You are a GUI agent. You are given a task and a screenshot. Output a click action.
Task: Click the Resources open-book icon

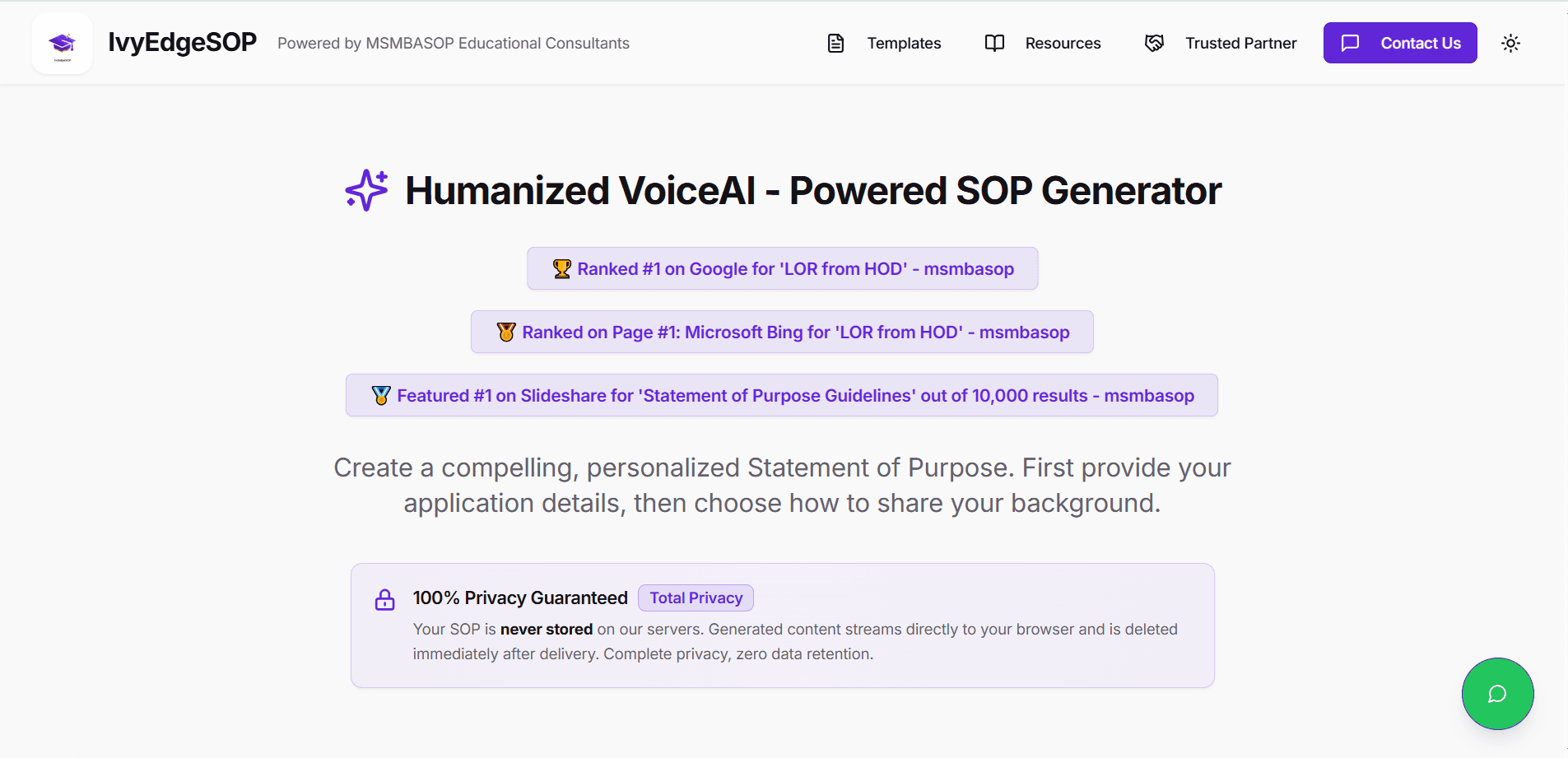pos(995,43)
